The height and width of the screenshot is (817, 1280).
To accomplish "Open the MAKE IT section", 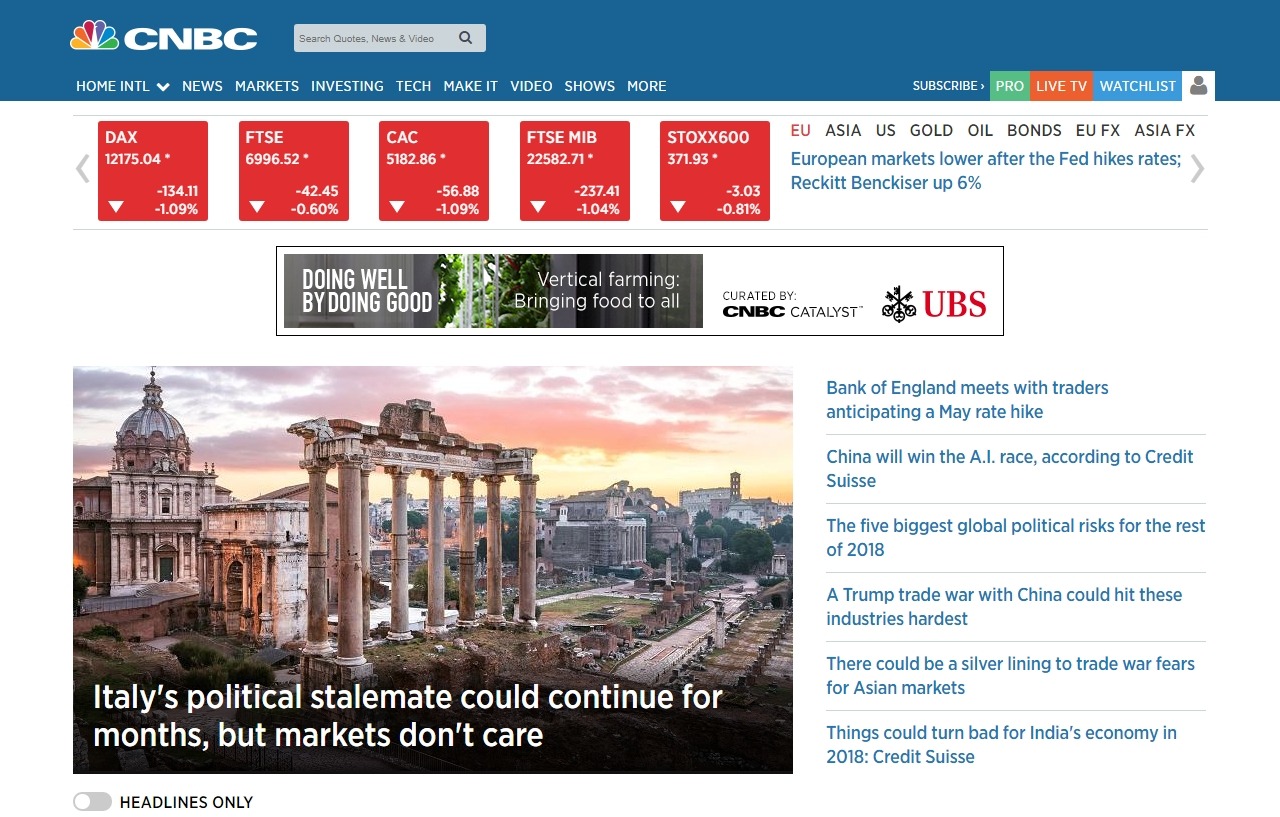I will point(470,86).
